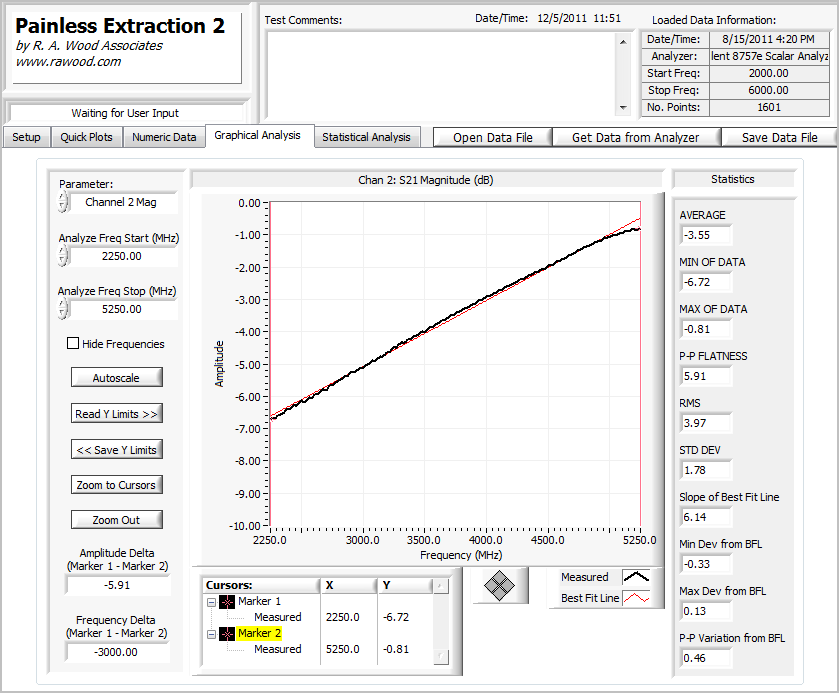Click the MAX OF DATA value field
The image size is (839, 693).
706,329
